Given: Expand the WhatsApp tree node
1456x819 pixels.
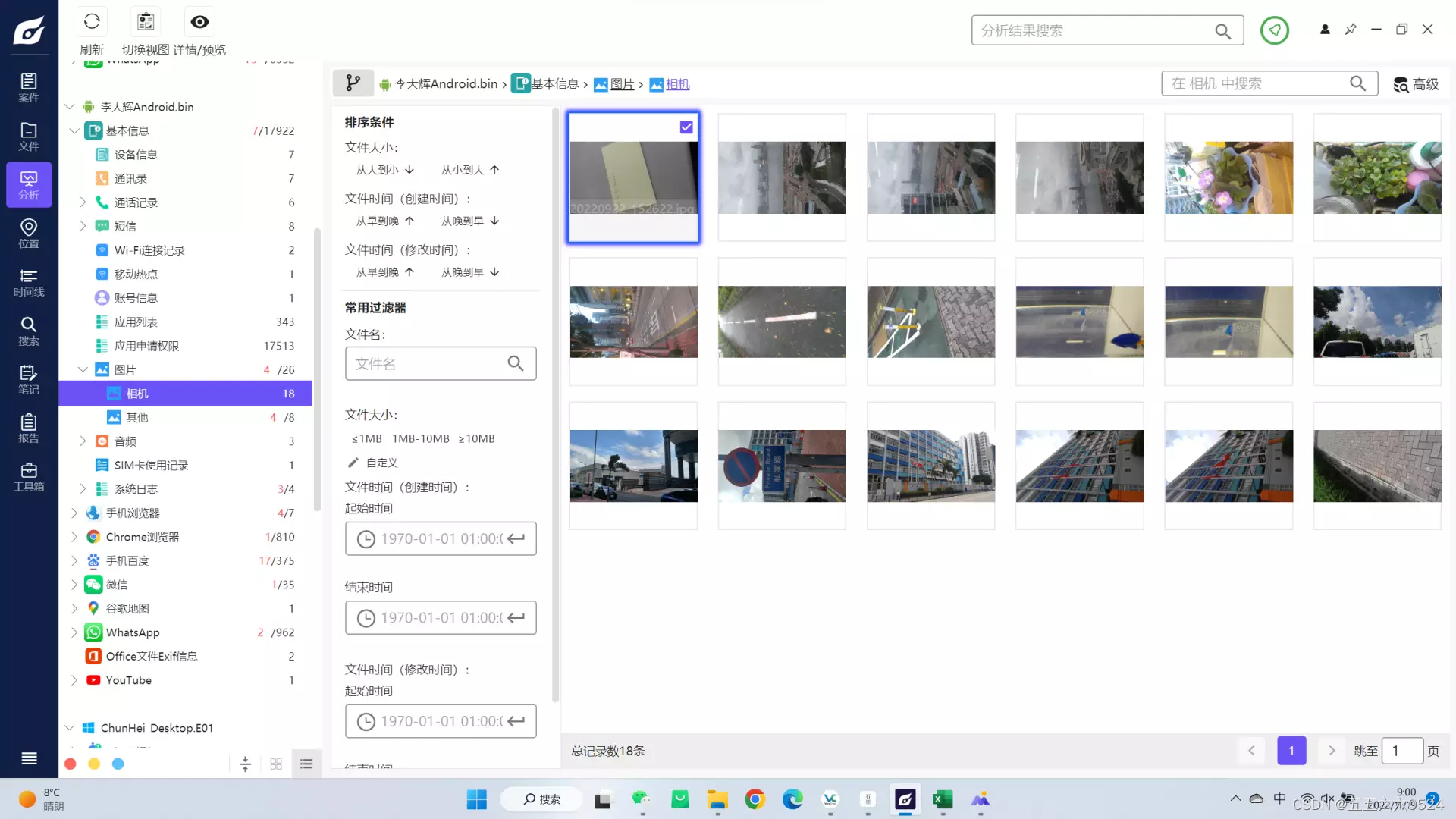Looking at the screenshot, I should click(x=74, y=632).
